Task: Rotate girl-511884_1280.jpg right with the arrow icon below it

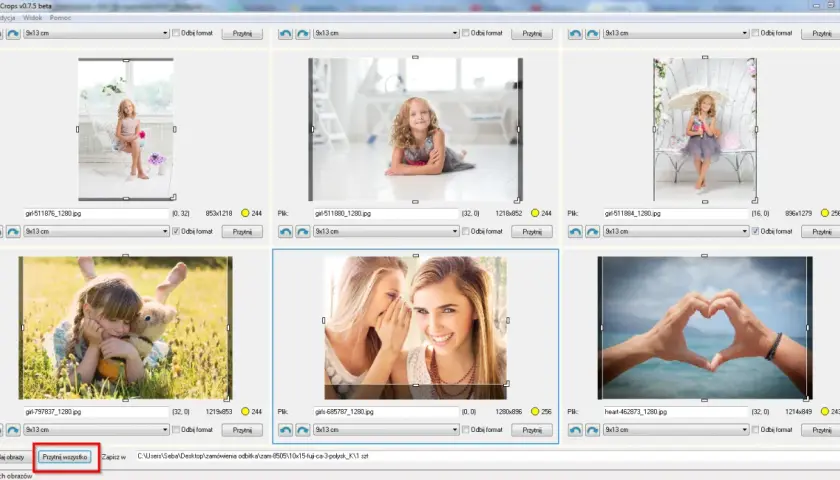Action: [x=592, y=231]
